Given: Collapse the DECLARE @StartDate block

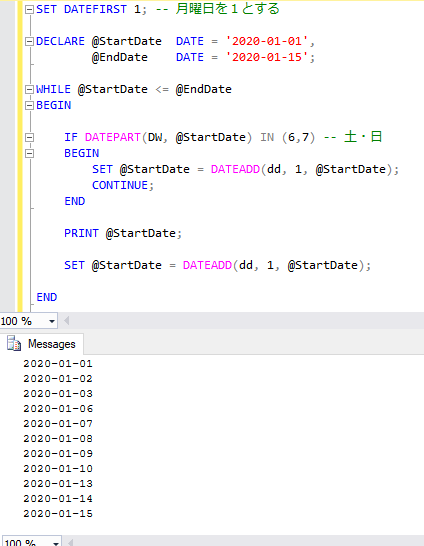Looking at the screenshot, I should click(x=30, y=42).
